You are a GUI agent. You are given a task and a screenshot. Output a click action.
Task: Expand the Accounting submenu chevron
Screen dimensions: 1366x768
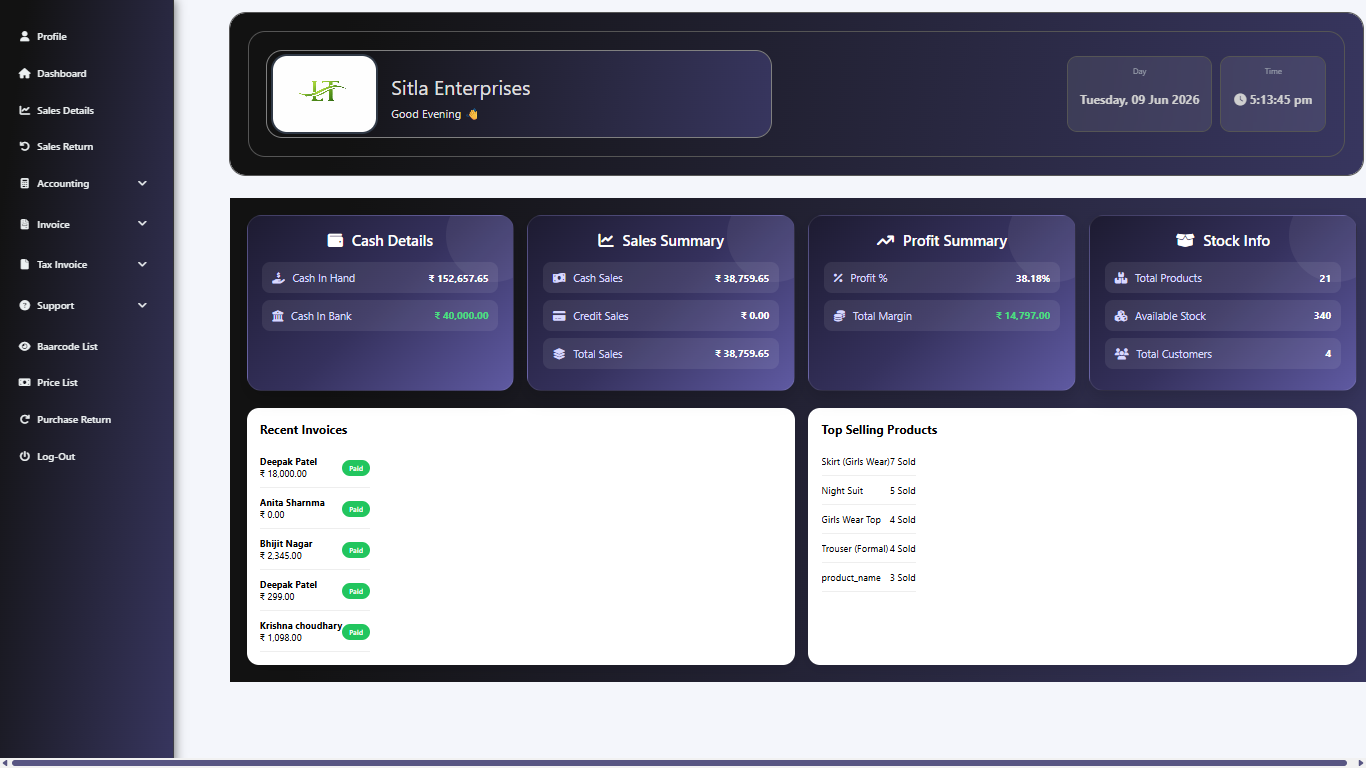click(142, 183)
